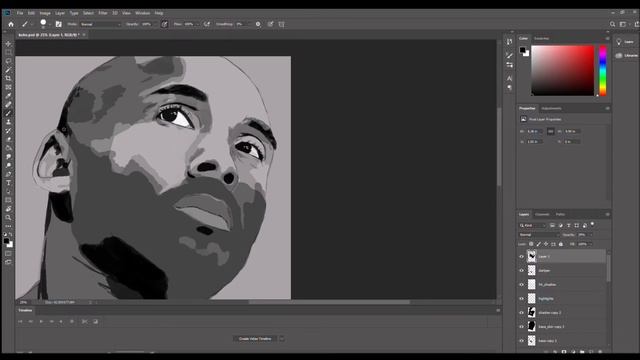This screenshot has width=640, height=360.
Task: Hide the base copy 3 layer
Action: tap(521, 340)
